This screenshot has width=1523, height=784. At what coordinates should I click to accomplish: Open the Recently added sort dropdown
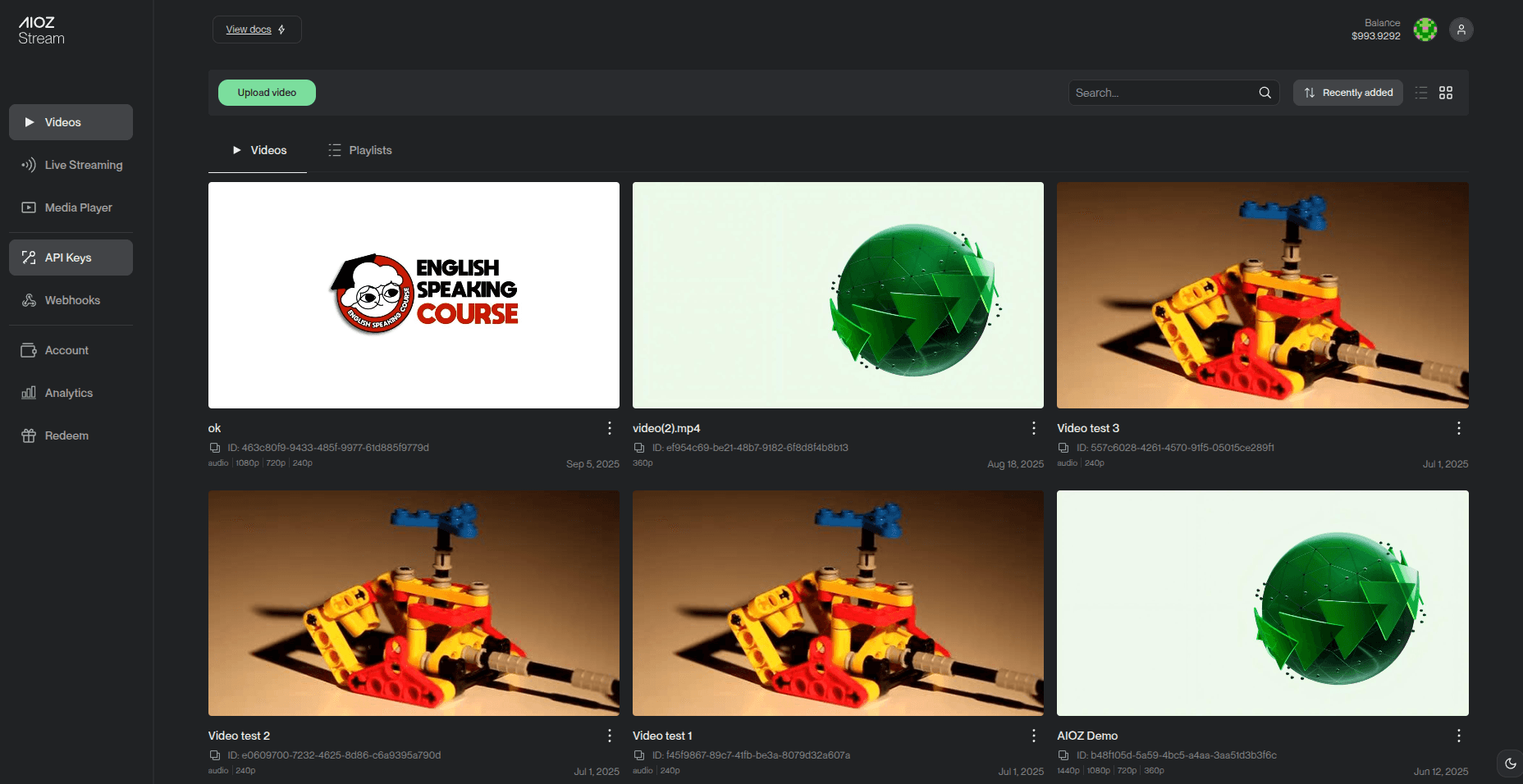coord(1348,93)
